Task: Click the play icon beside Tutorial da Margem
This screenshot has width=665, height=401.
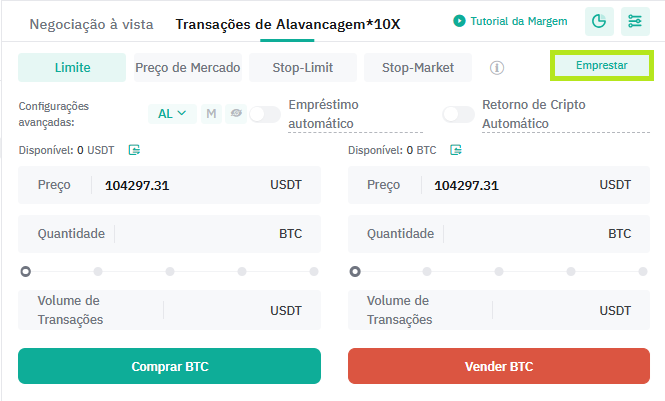Action: [459, 21]
